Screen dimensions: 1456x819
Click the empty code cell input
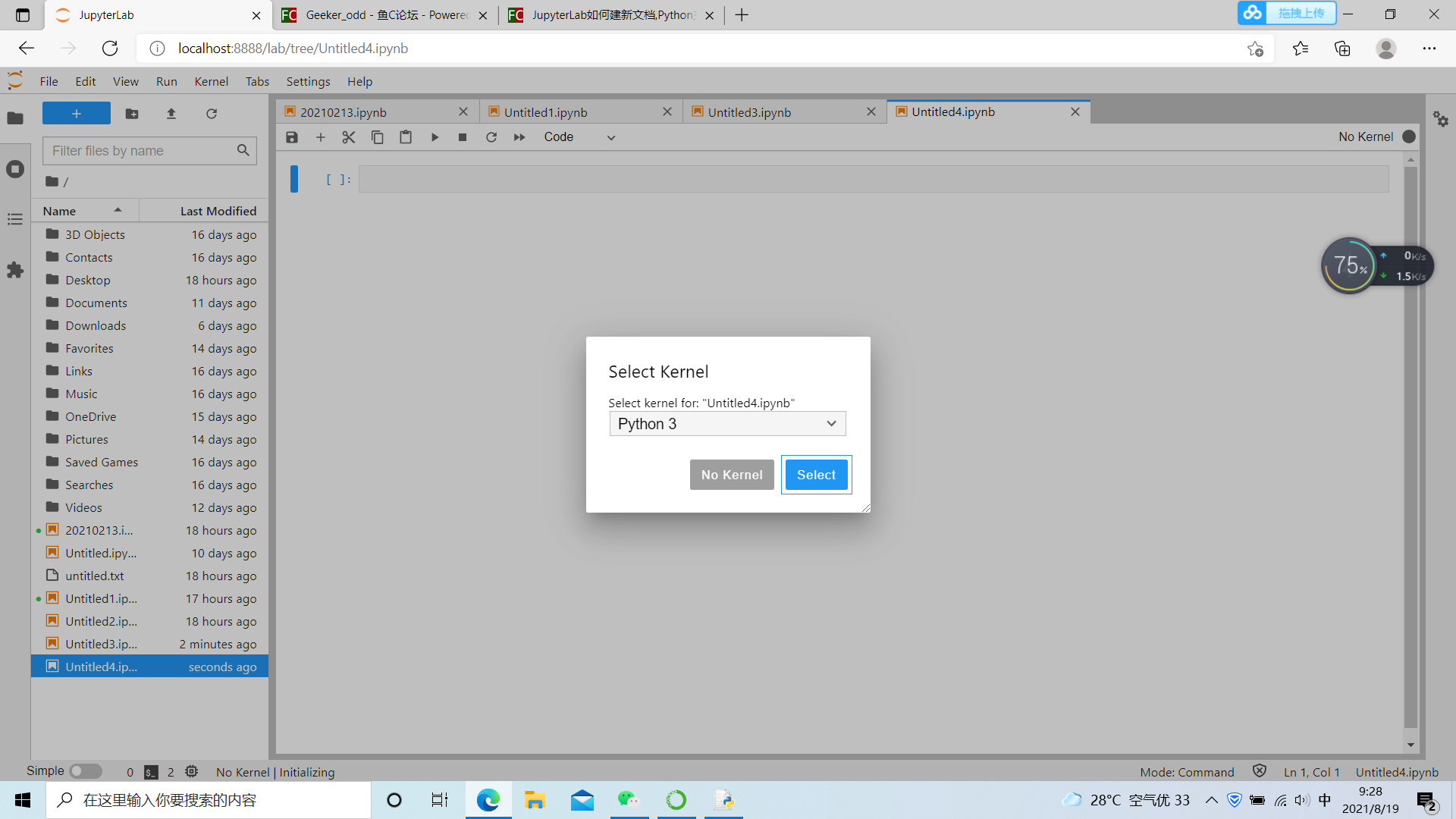[874, 180]
